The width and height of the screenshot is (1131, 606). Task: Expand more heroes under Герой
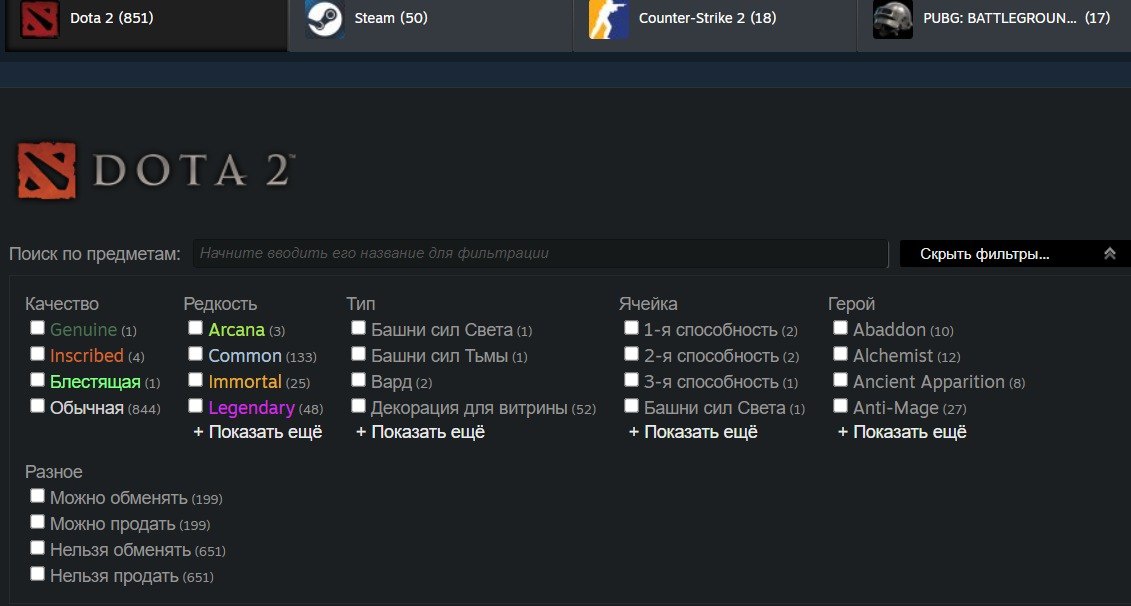click(902, 432)
